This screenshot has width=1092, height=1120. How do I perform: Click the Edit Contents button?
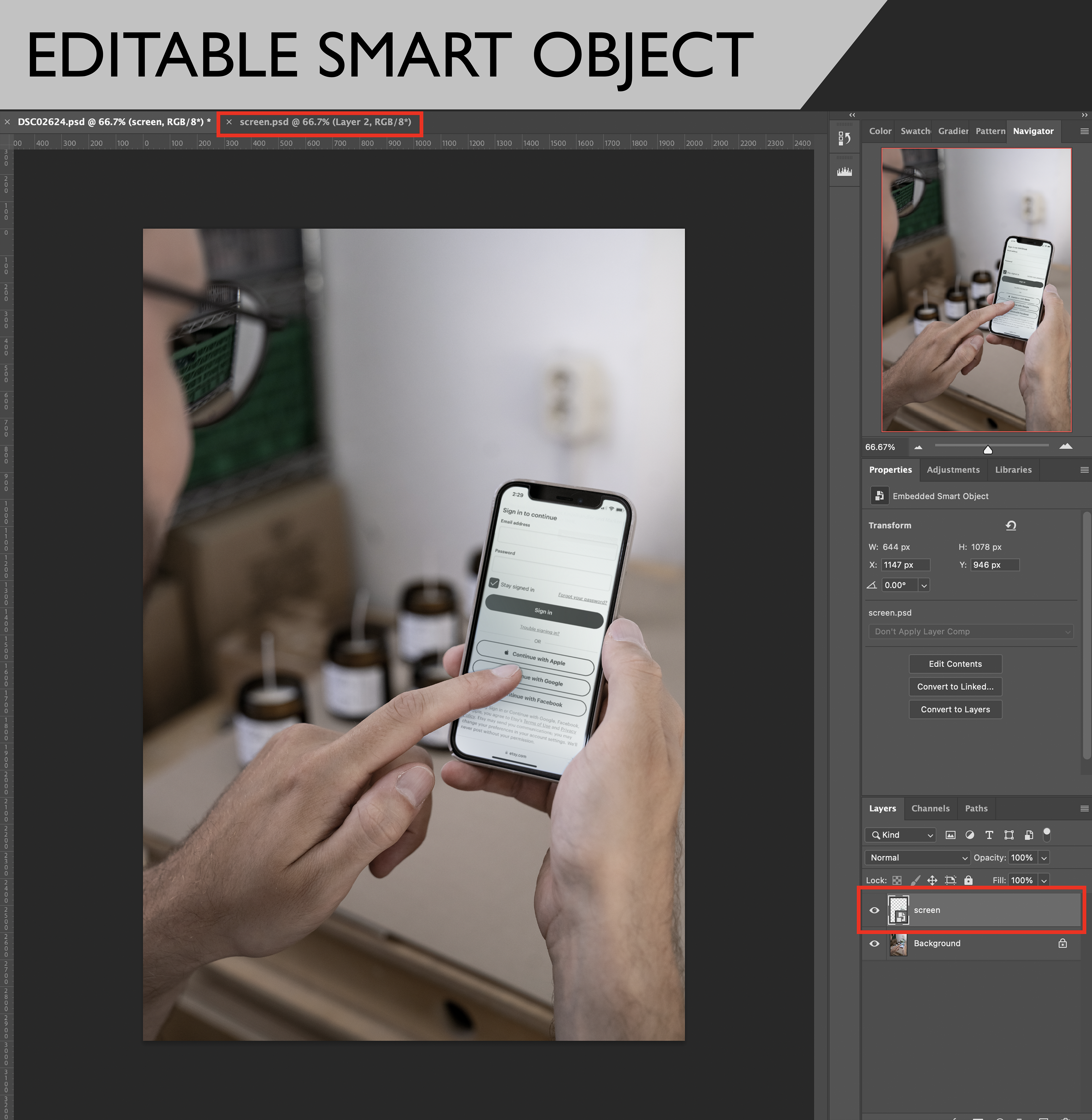pyautogui.click(x=955, y=664)
